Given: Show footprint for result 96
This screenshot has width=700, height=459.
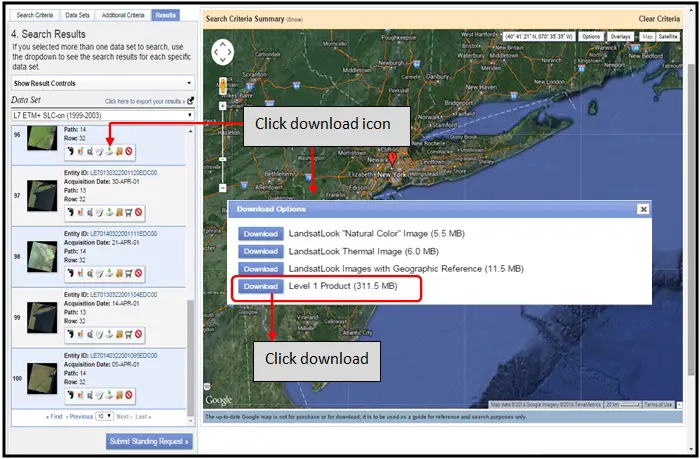Looking at the screenshot, I should click(x=71, y=151).
